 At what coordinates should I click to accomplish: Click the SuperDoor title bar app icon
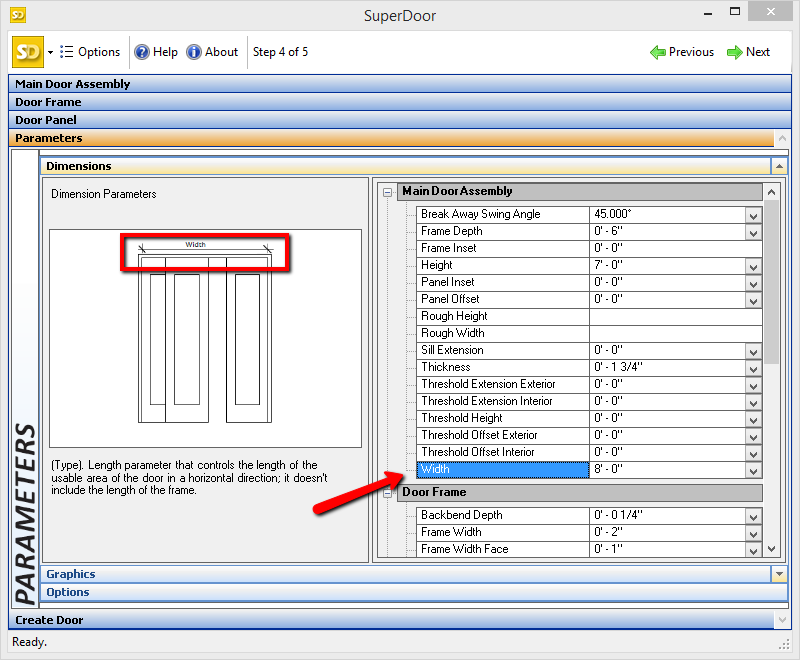(x=18, y=15)
